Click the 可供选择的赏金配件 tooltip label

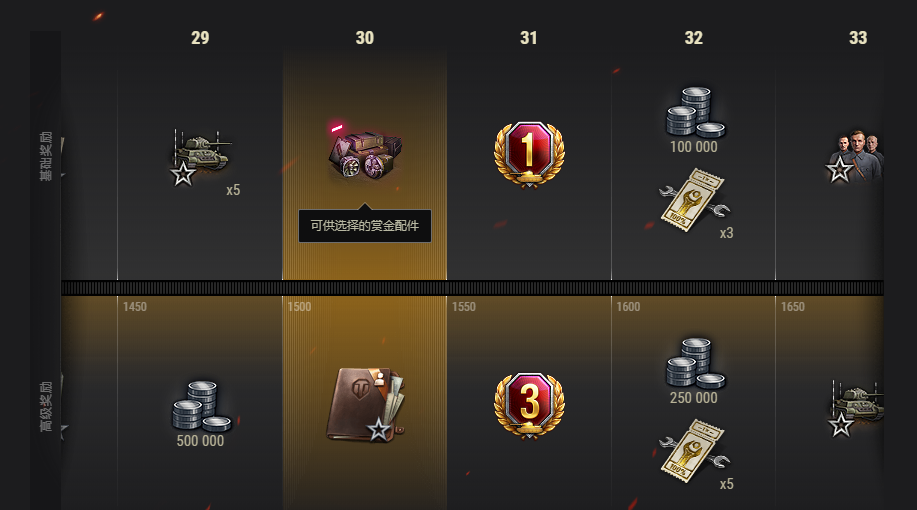coord(365,226)
